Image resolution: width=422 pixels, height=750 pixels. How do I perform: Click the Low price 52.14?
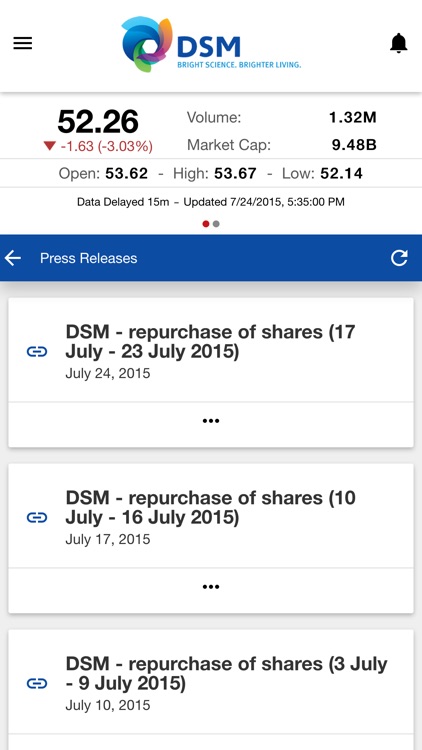click(341, 173)
